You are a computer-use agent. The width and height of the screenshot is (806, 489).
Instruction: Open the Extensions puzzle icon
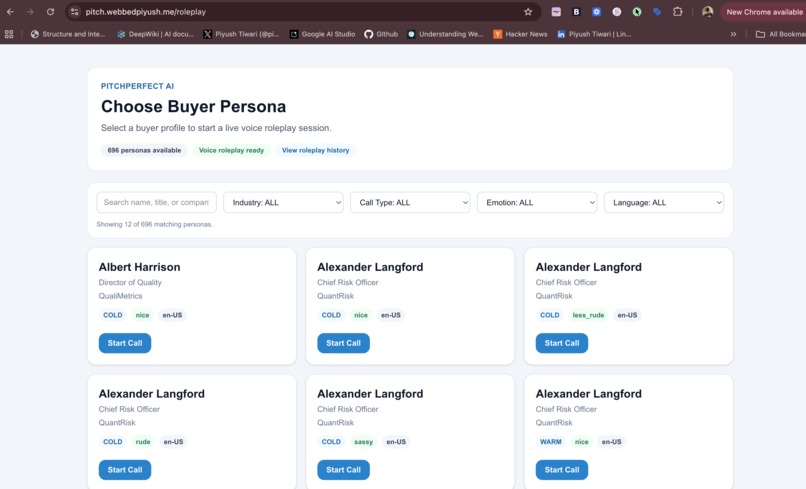tap(677, 12)
